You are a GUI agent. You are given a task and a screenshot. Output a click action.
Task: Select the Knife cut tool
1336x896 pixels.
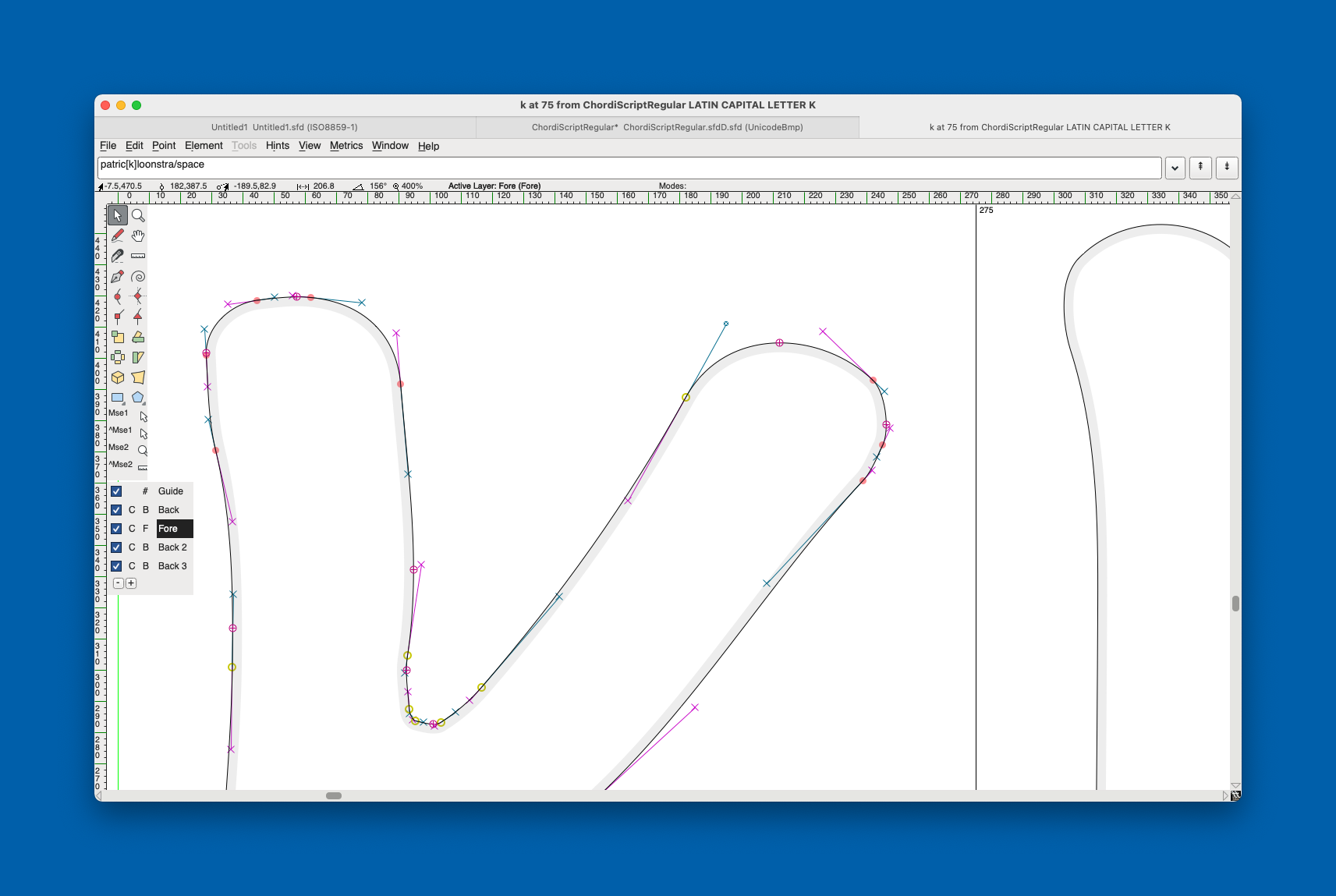[118, 256]
